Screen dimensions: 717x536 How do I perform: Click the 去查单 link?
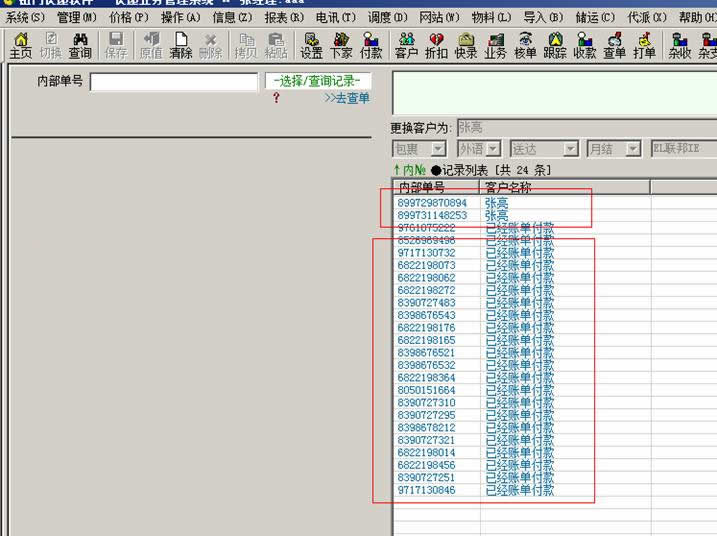click(x=347, y=98)
